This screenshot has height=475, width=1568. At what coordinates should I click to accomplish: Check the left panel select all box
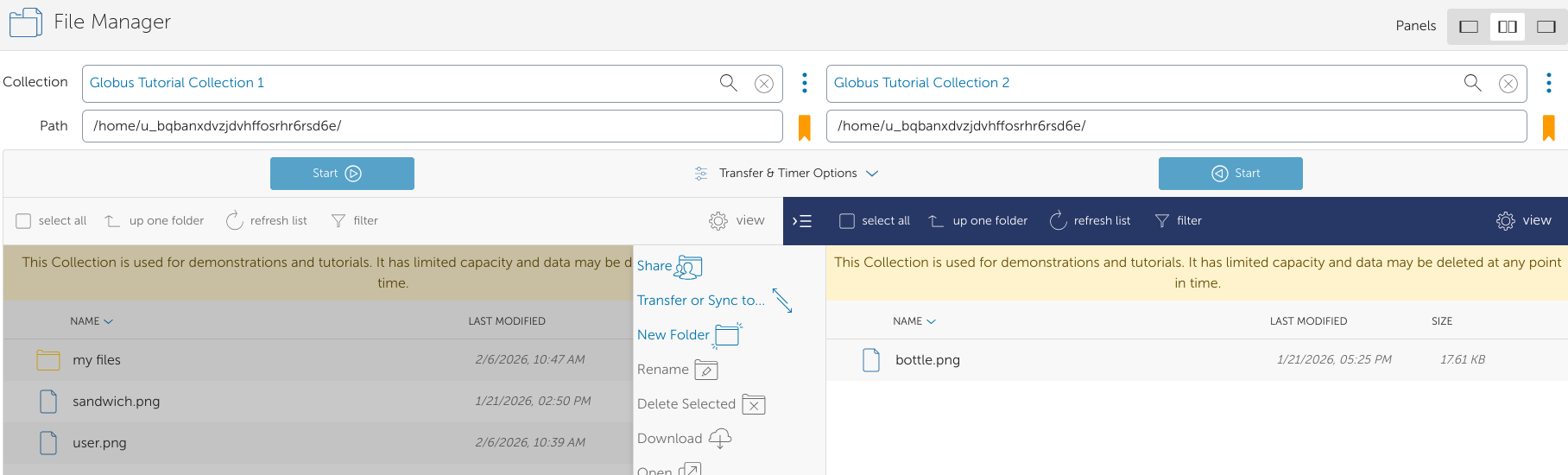(x=24, y=221)
